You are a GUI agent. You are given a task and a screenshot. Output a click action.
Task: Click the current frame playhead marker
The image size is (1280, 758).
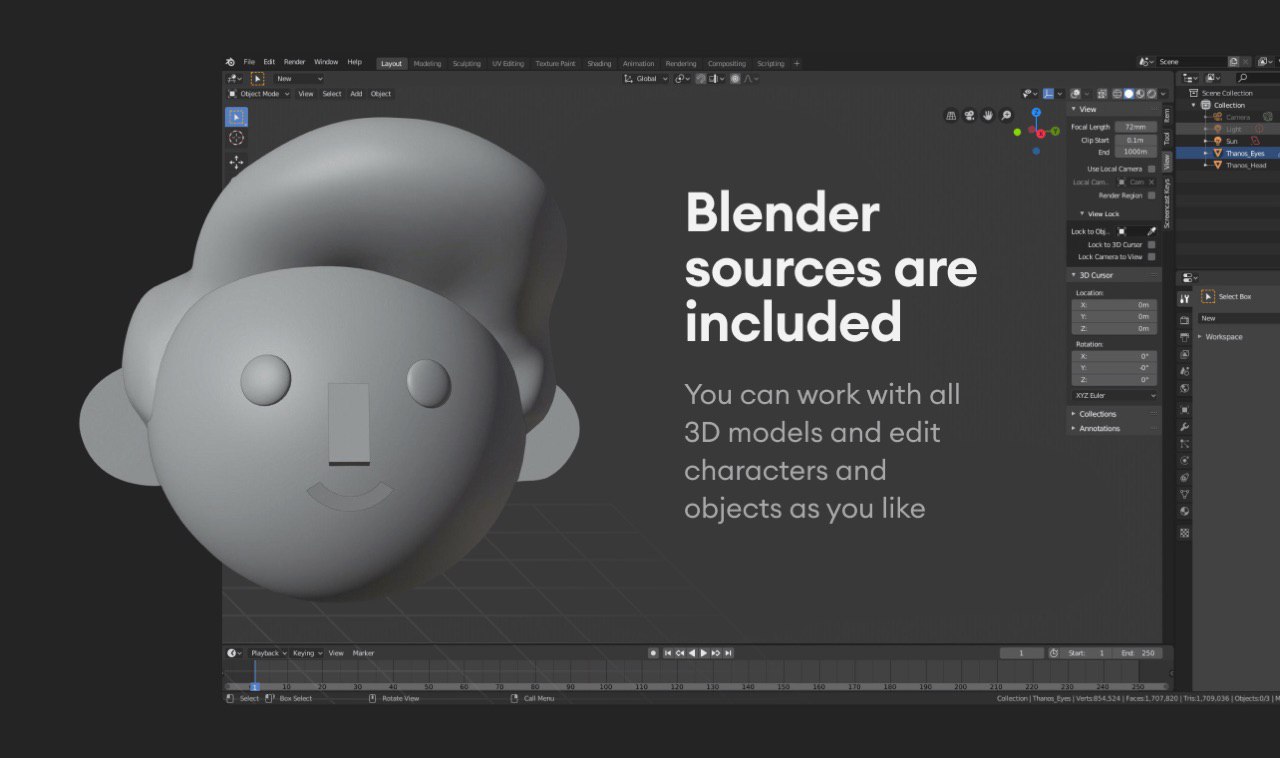254,687
